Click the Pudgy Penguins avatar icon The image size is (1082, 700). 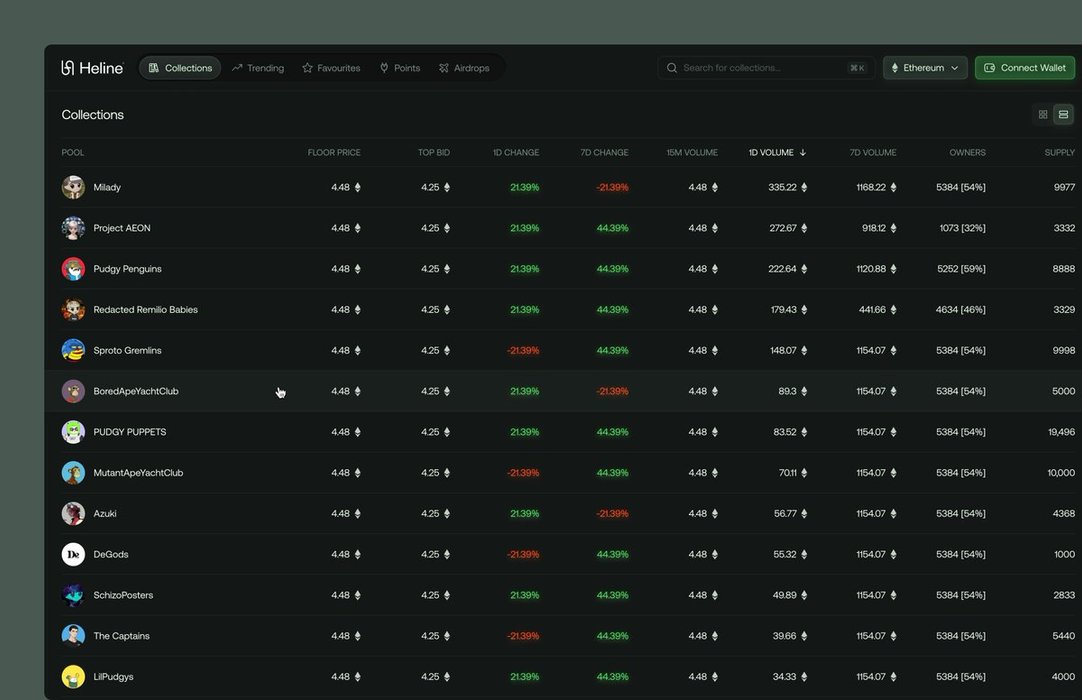pos(73,269)
